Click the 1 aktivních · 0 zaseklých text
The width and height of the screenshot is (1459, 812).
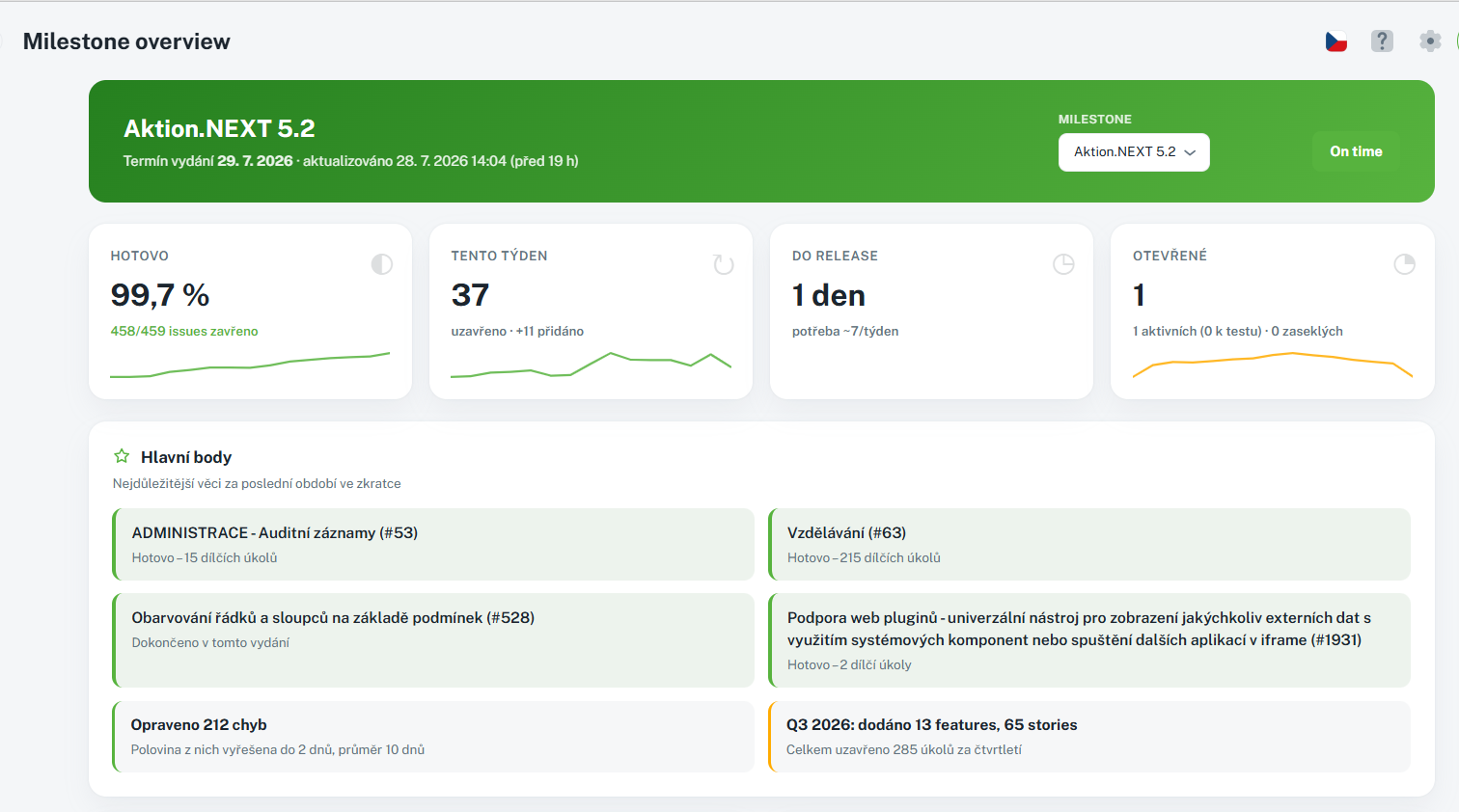click(1238, 331)
